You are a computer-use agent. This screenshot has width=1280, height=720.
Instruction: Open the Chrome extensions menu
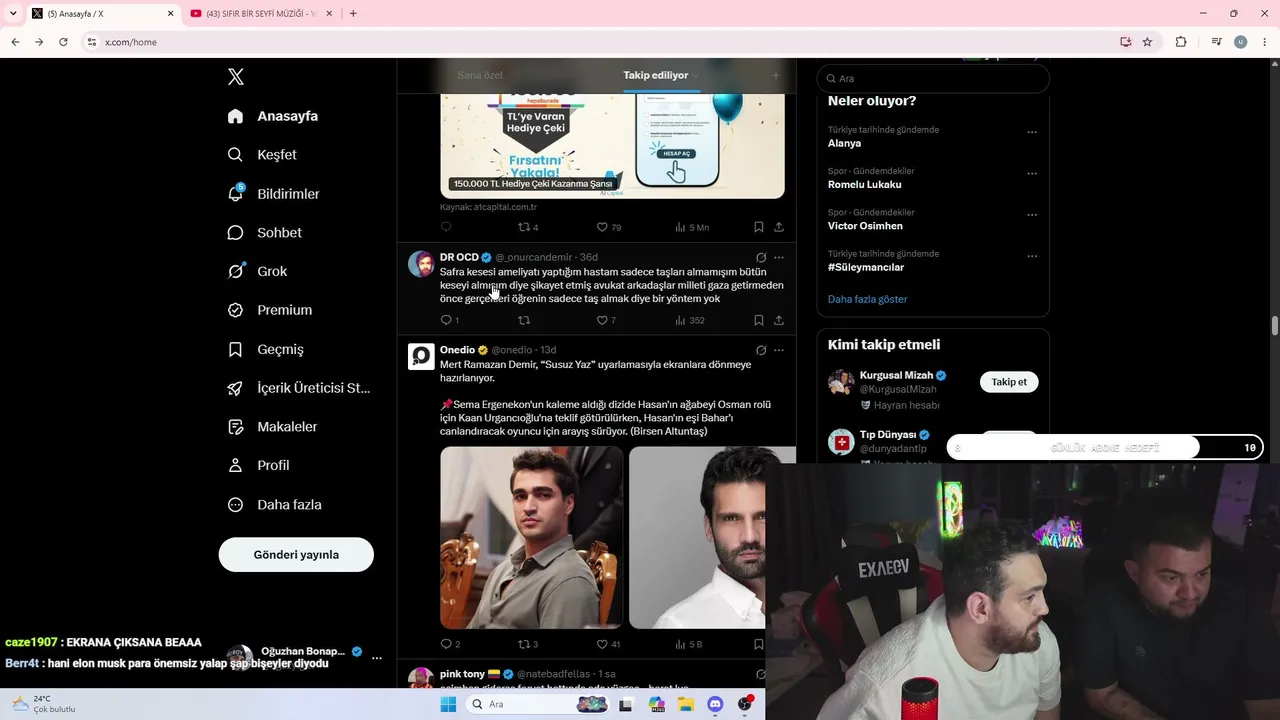click(1181, 42)
